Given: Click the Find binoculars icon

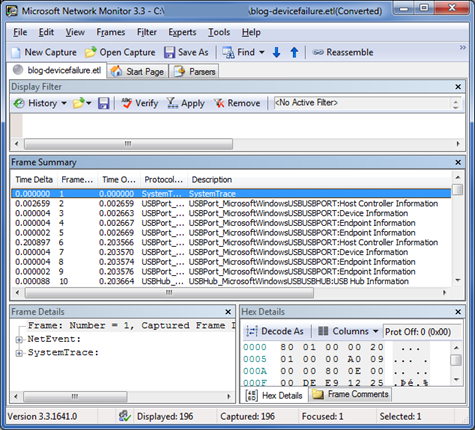Looking at the screenshot, I should click(x=228, y=52).
